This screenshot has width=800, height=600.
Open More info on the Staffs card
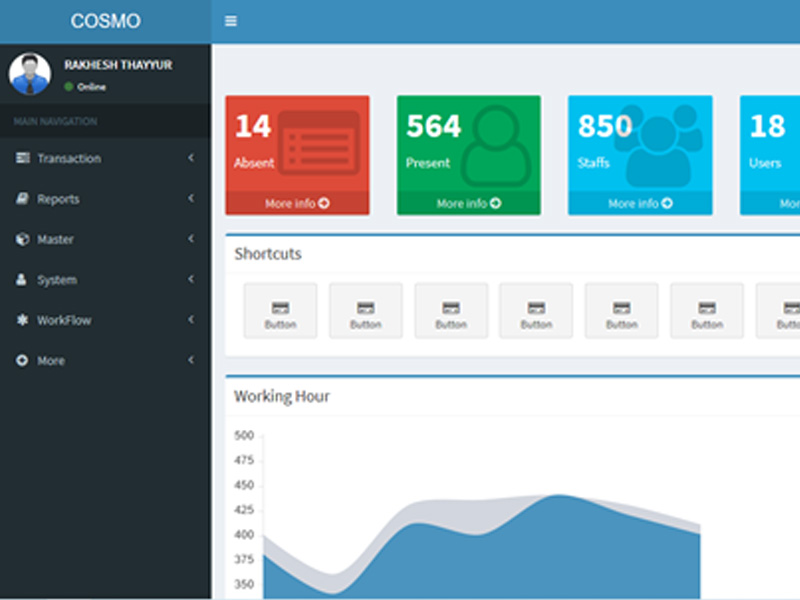tap(640, 204)
